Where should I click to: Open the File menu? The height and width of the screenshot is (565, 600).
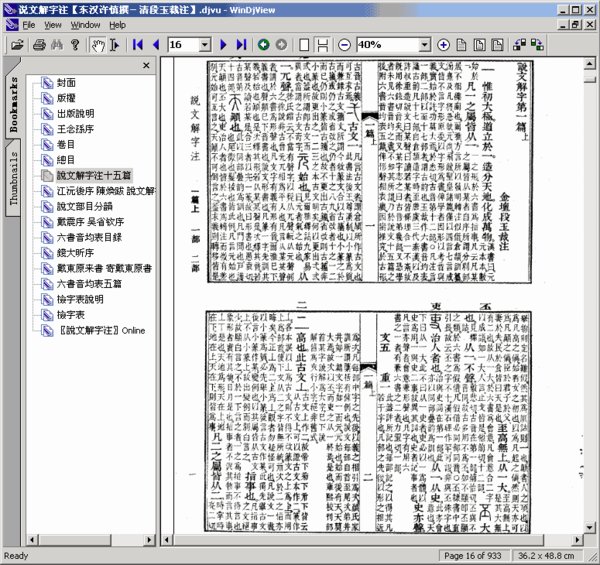pyautogui.click(x=27, y=22)
